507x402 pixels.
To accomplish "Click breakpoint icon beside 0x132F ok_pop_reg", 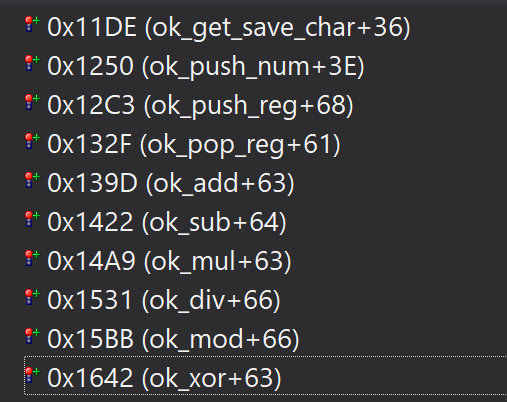I will [33, 142].
